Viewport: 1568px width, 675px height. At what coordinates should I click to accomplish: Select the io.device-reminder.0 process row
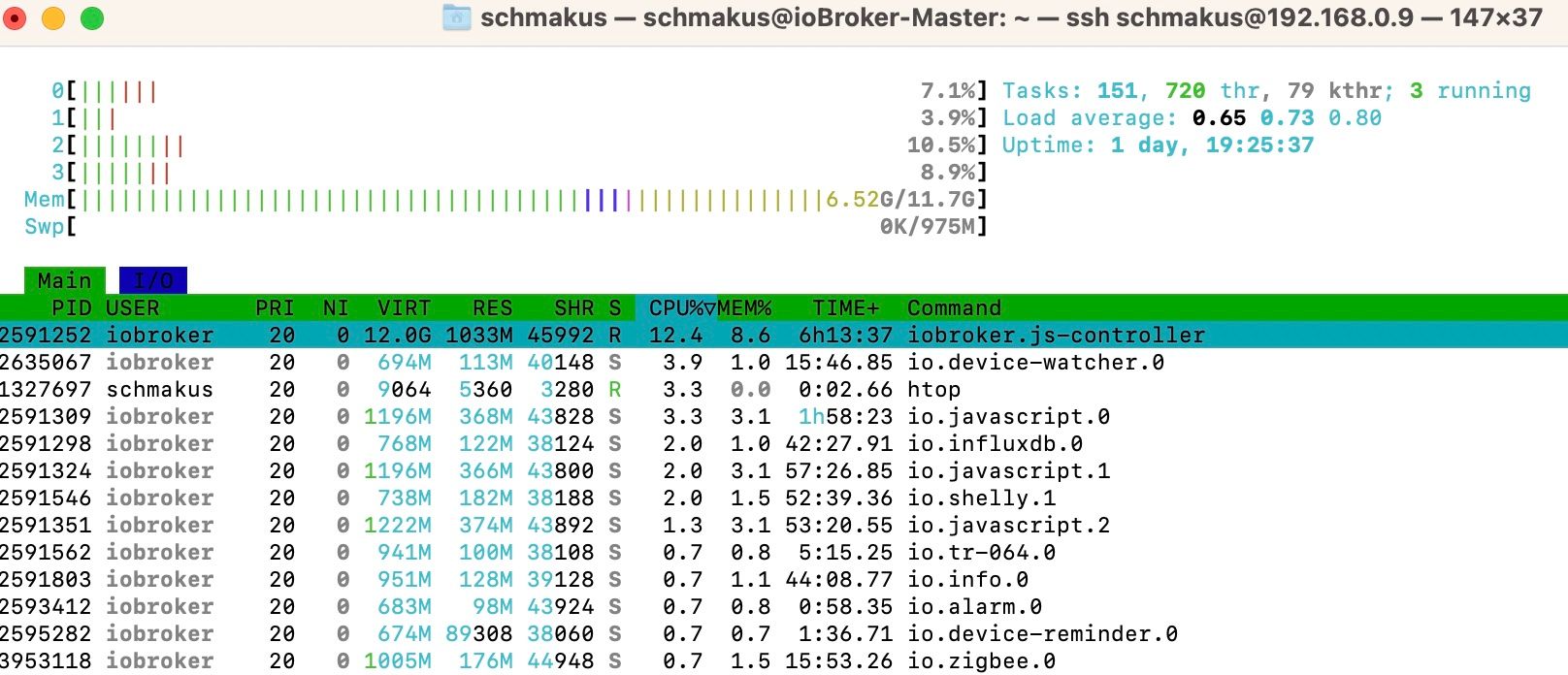[x=784, y=633]
